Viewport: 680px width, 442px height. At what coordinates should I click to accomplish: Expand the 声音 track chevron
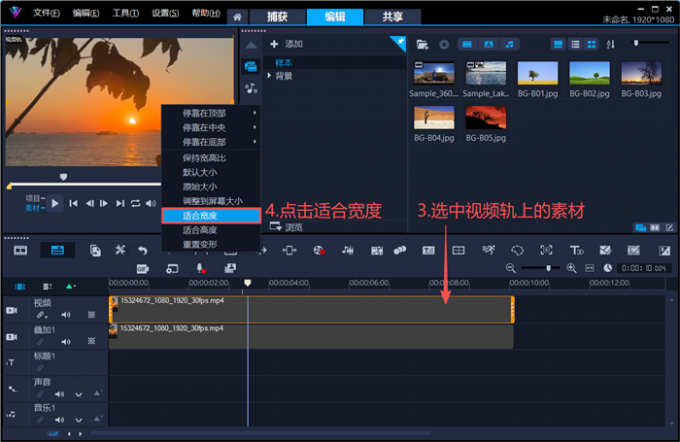click(x=78, y=395)
